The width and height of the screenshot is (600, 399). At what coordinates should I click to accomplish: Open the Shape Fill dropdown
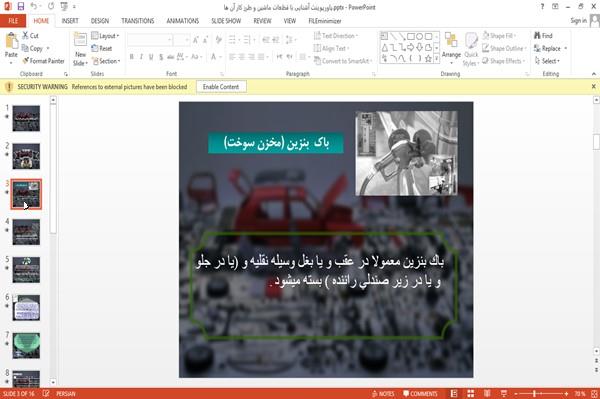click(x=499, y=36)
